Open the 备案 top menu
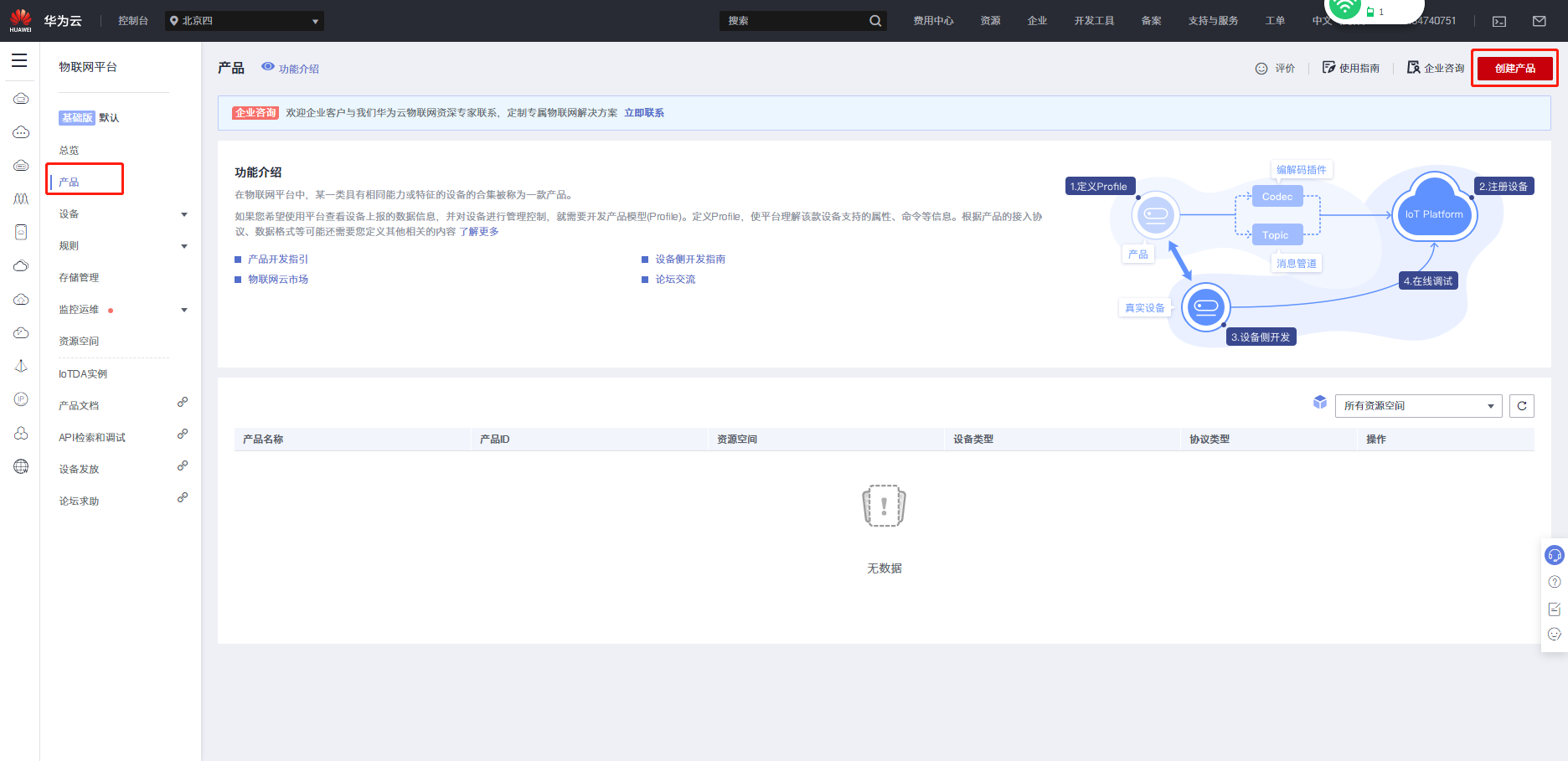 (x=1151, y=21)
